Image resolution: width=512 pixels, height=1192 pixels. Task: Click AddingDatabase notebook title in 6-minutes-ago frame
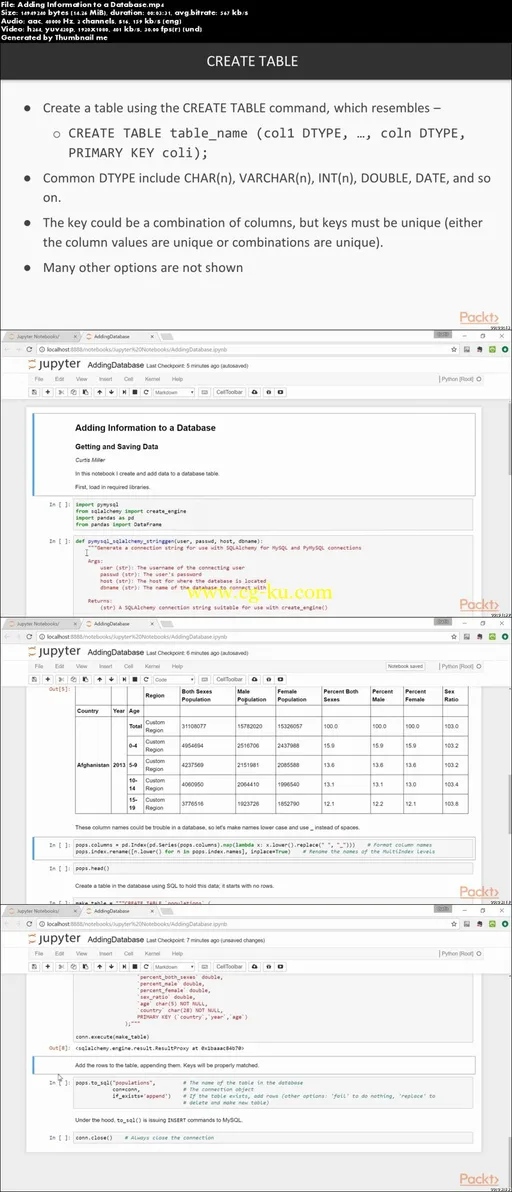click(115, 652)
